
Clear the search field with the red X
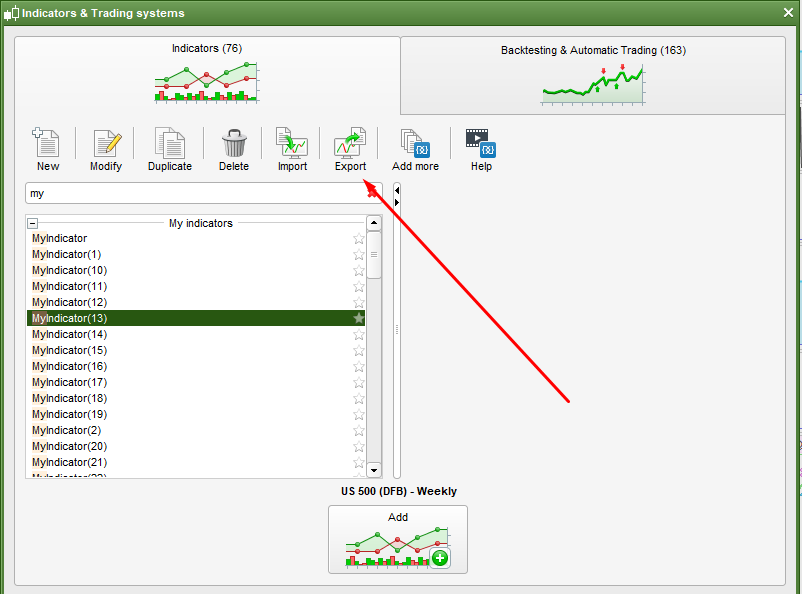372,193
